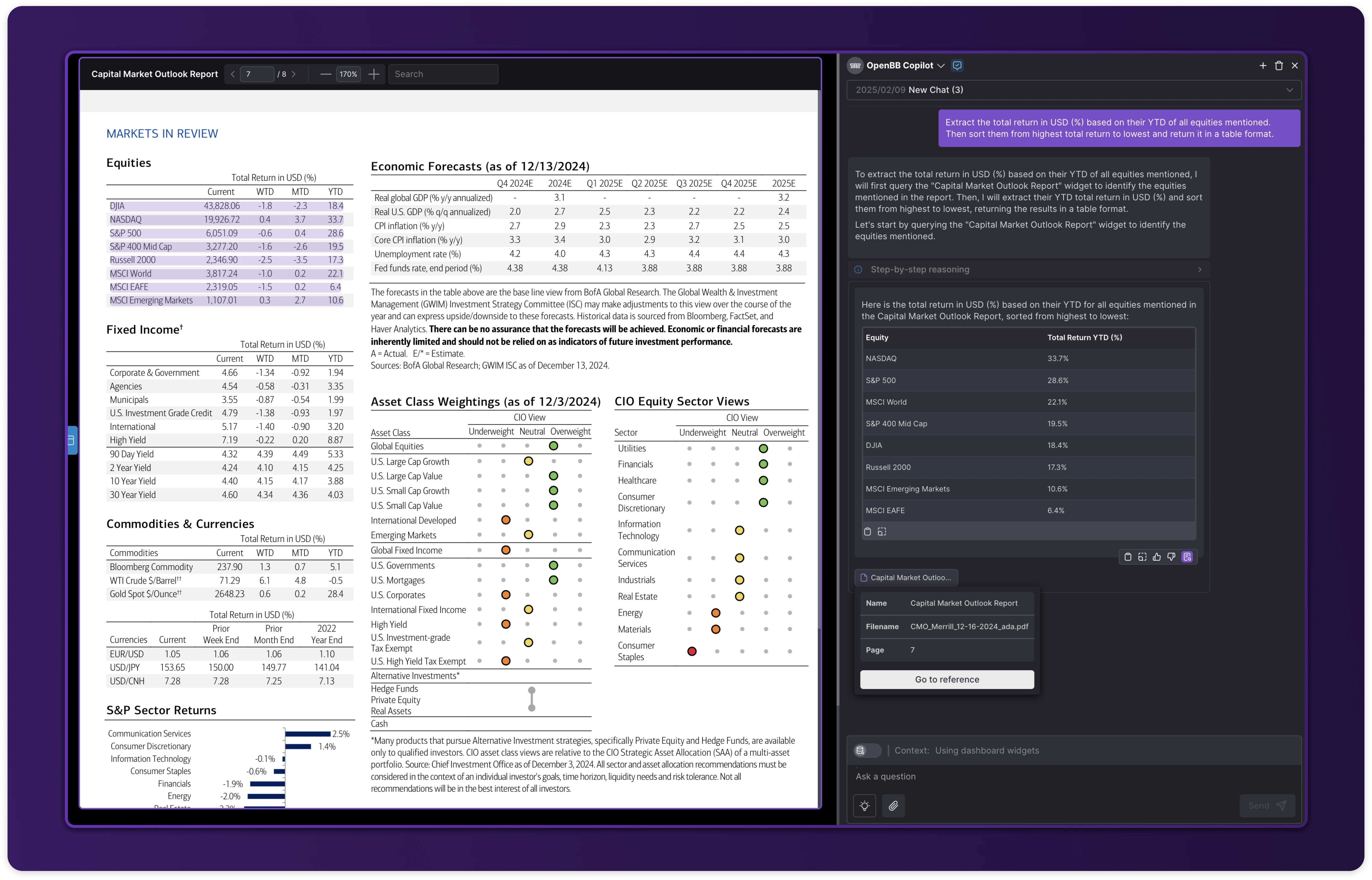
Task: Open the New Chat (3) history dropdown
Action: [x=1074, y=90]
